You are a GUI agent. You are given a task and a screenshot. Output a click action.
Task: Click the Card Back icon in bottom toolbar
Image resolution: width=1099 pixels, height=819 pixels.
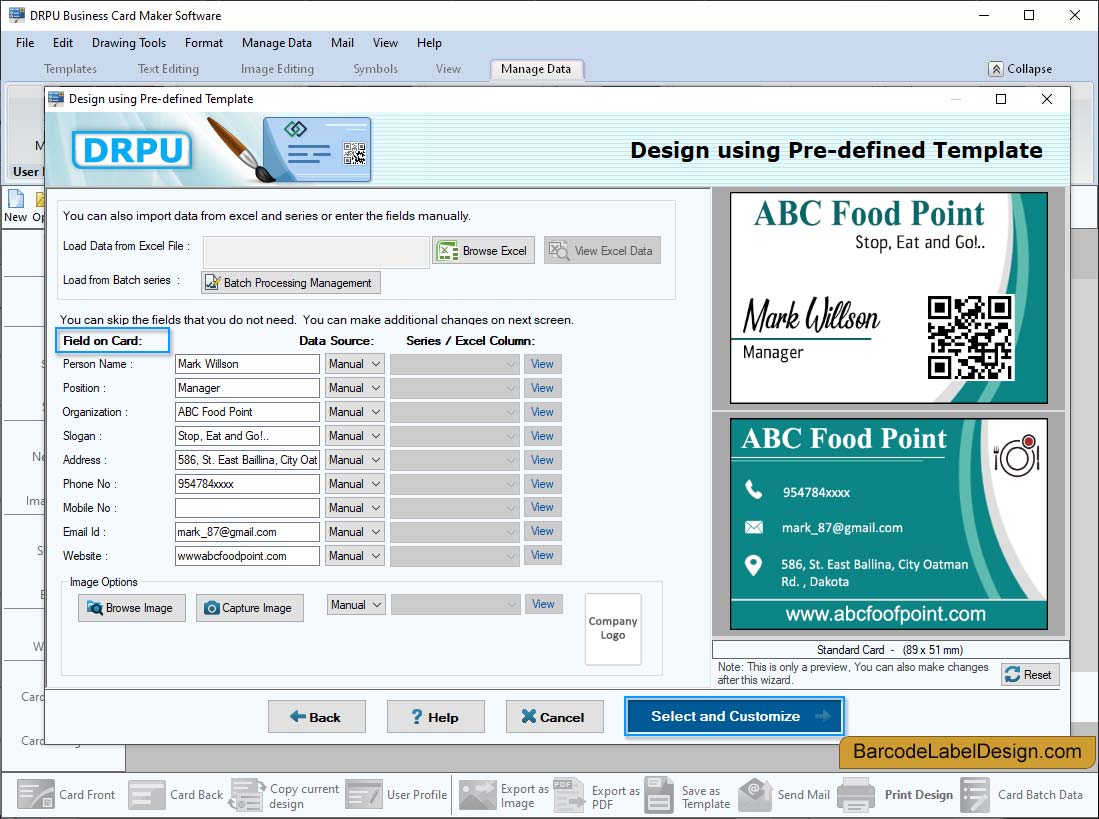[146, 794]
